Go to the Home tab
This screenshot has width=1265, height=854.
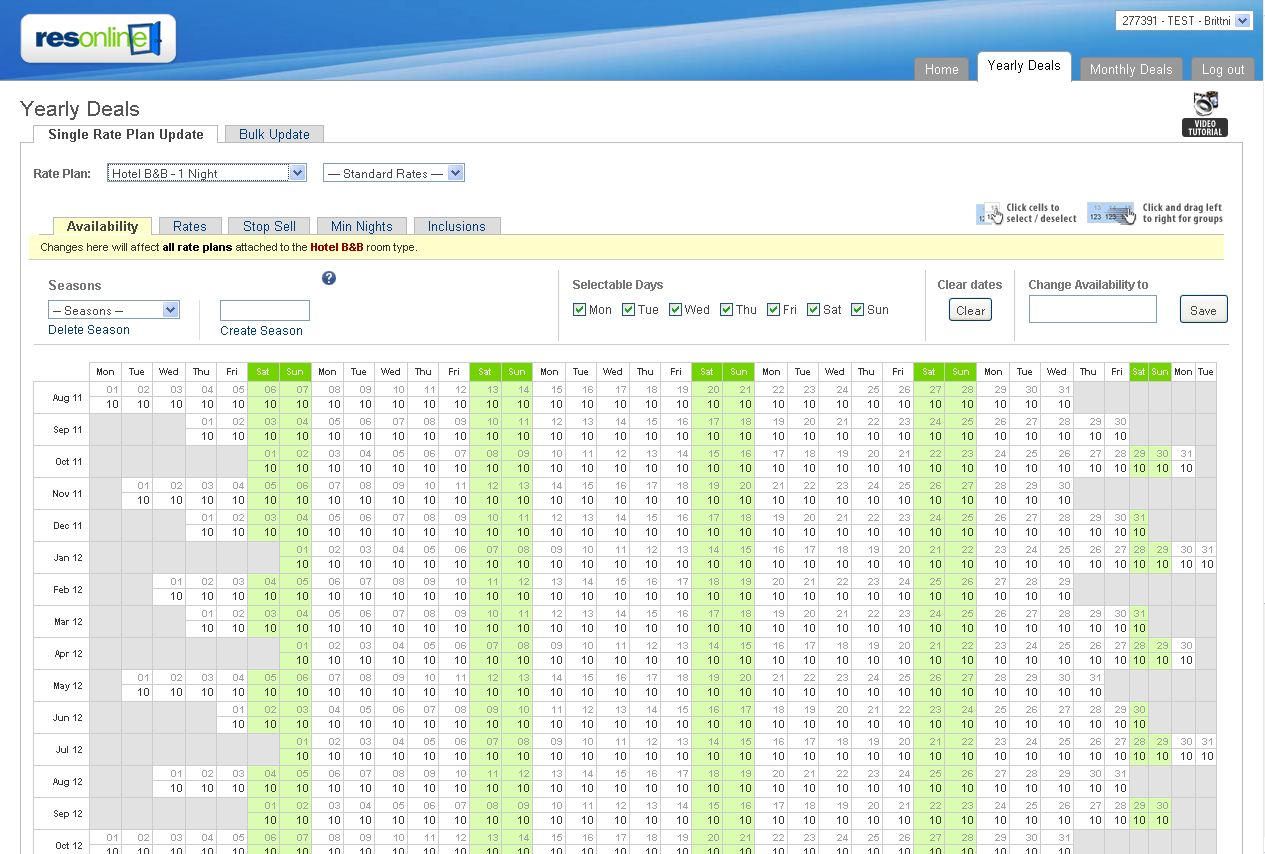coord(941,69)
